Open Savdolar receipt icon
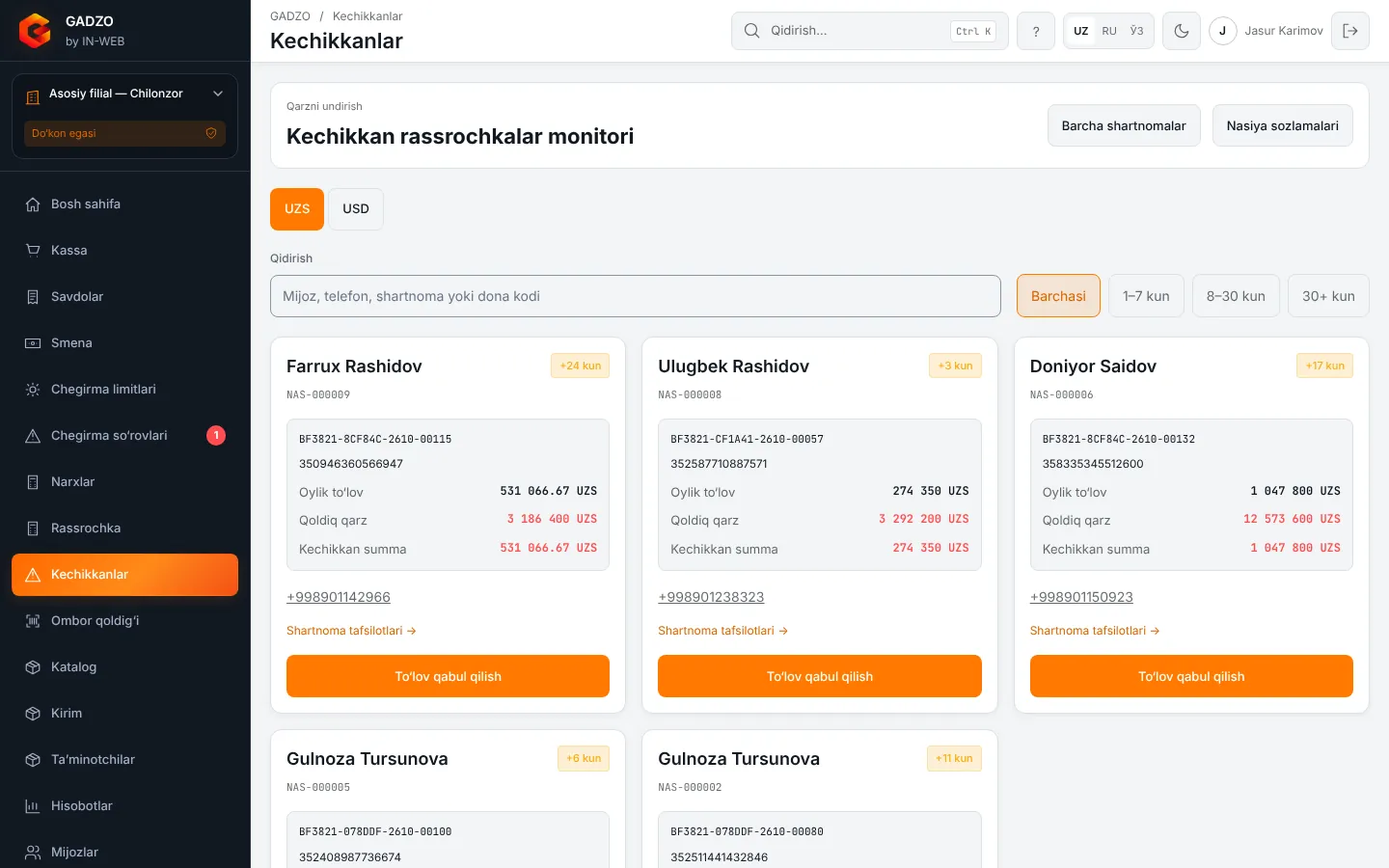The image size is (1389, 868). point(33,297)
